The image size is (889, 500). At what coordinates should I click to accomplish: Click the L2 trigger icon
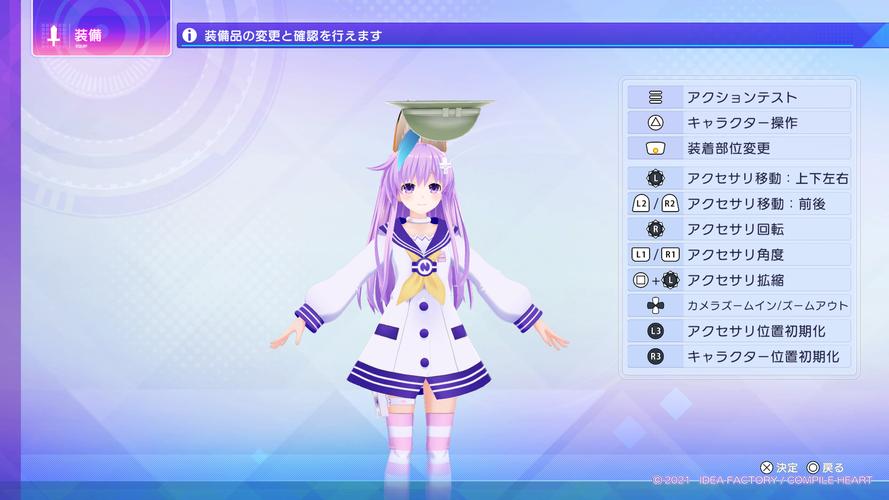(x=641, y=204)
